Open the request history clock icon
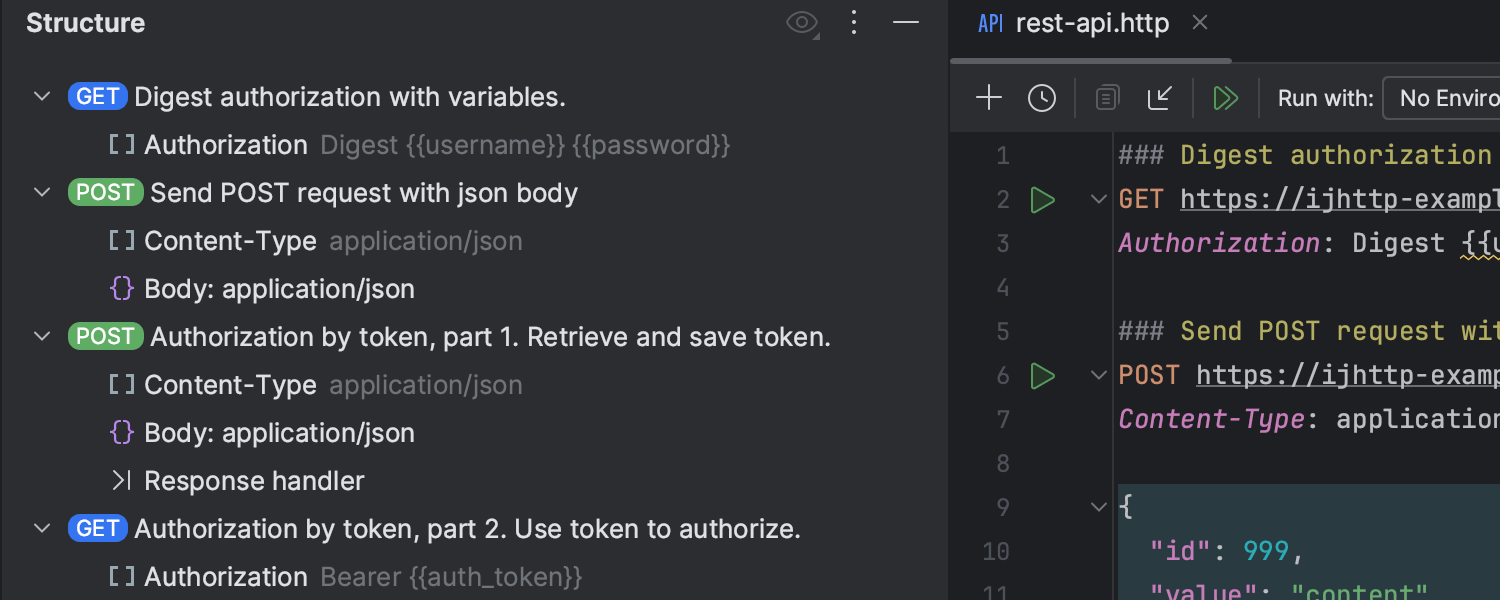The image size is (1500, 600). 1042,98
